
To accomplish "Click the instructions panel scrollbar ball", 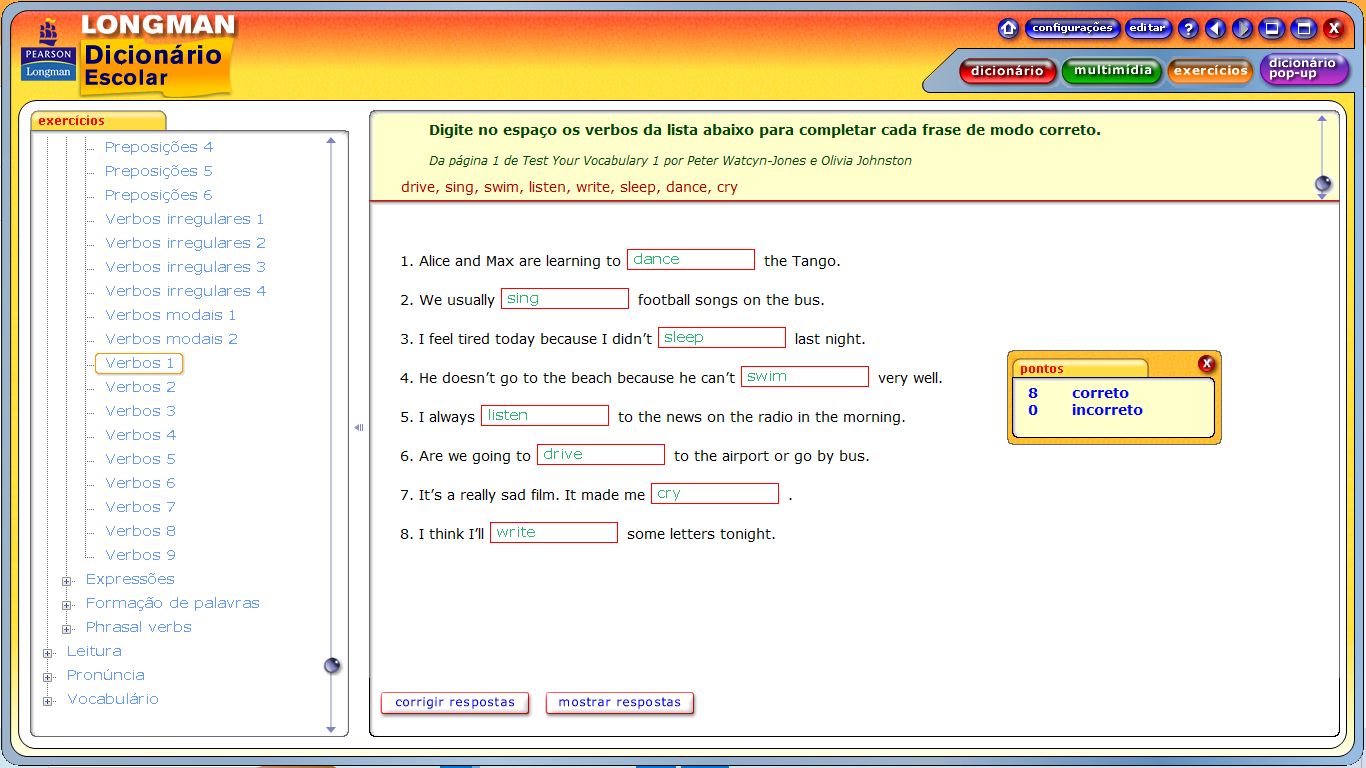I will [1323, 184].
